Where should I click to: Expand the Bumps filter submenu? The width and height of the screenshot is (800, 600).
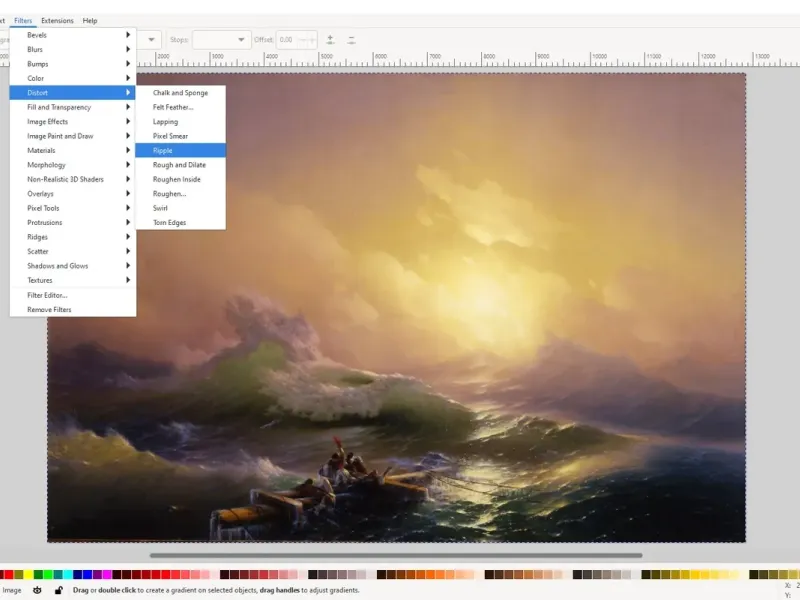[x=73, y=64]
